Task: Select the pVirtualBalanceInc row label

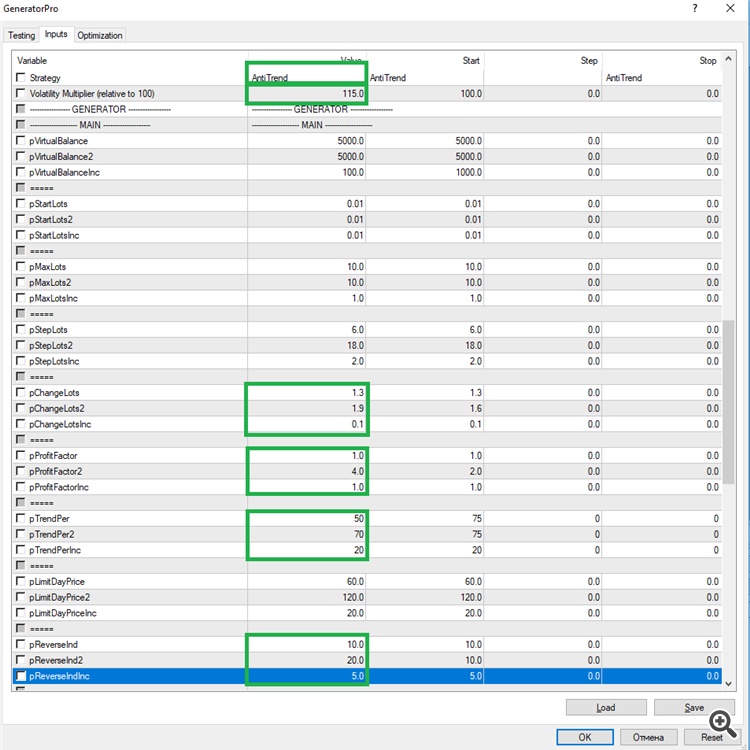Action: click(x=64, y=172)
